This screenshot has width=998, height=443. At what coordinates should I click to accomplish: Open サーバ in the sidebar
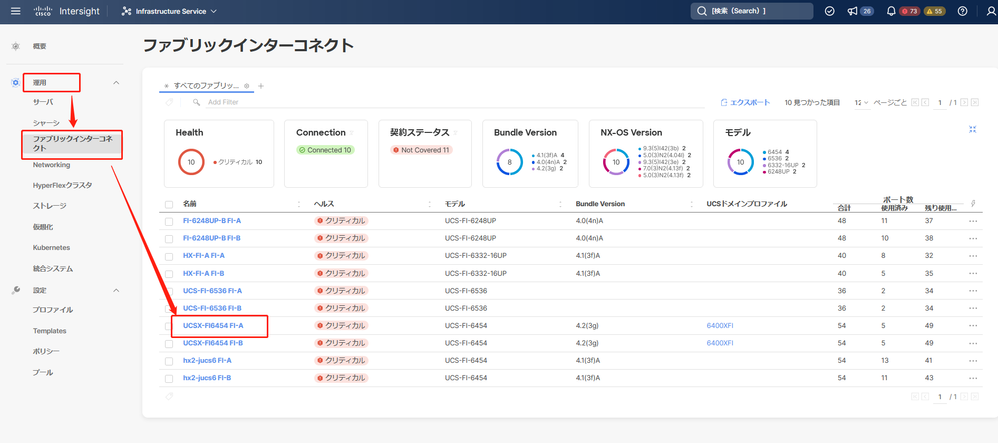43,102
